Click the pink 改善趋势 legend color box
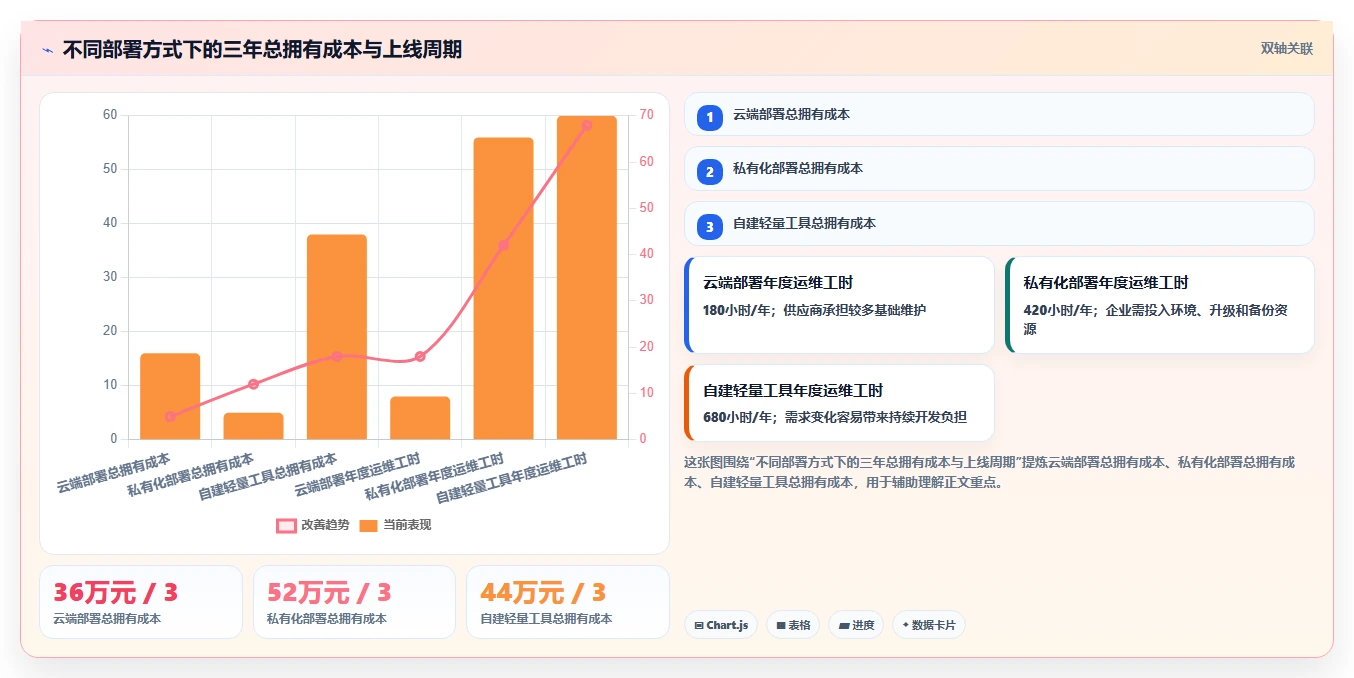This screenshot has width=1354, height=678. [286, 526]
